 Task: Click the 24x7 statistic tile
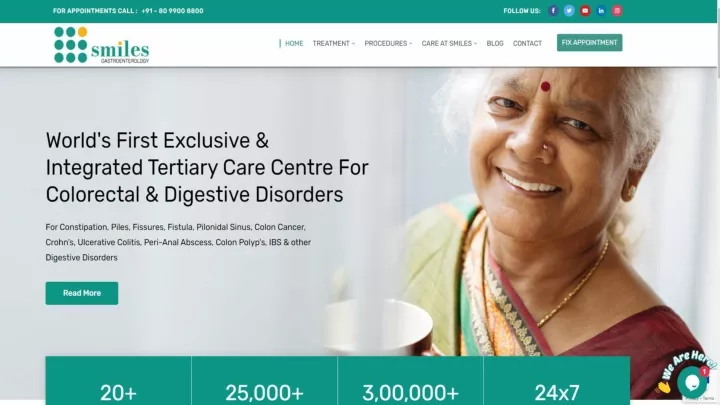(x=557, y=381)
